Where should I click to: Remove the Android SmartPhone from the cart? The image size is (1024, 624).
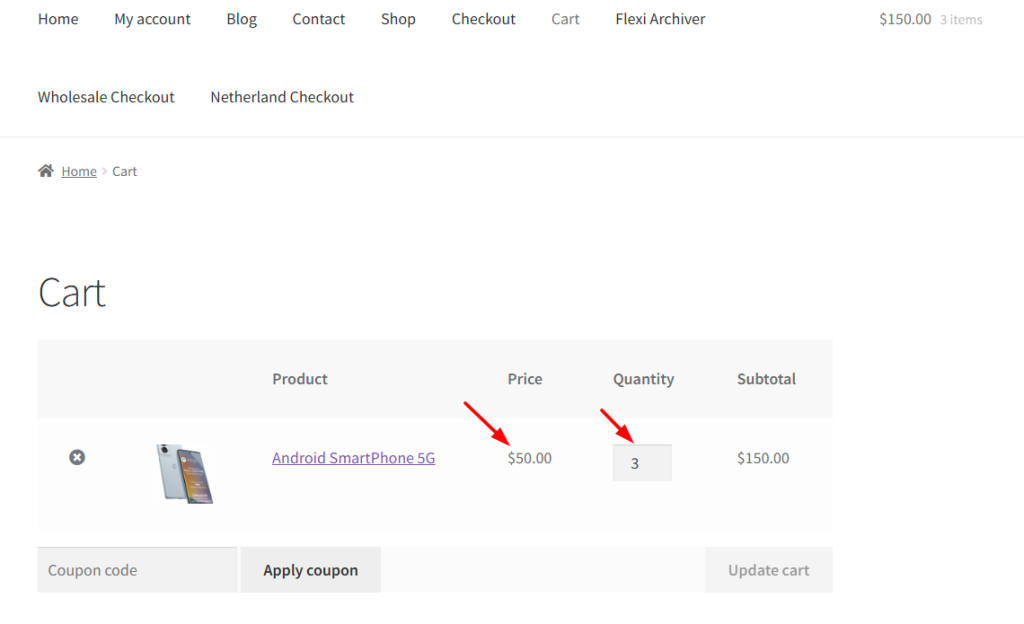(77, 457)
